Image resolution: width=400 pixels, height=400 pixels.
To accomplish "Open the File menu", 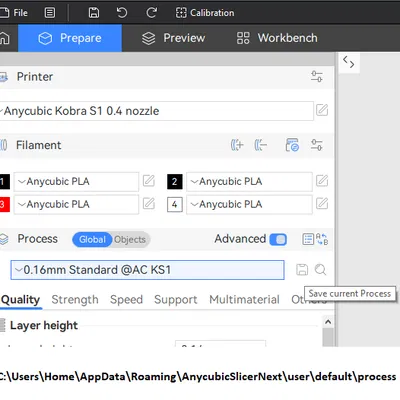I will point(14,13).
